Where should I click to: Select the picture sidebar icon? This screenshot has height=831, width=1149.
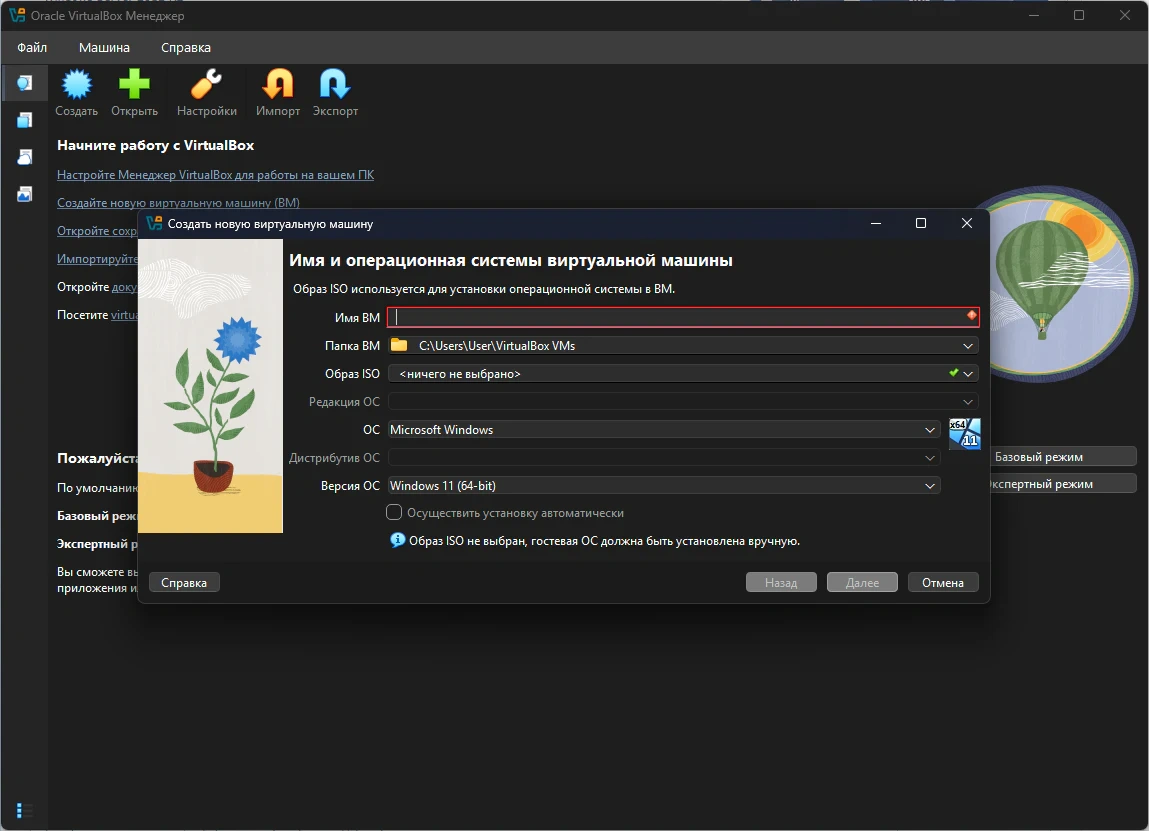[x=24, y=194]
